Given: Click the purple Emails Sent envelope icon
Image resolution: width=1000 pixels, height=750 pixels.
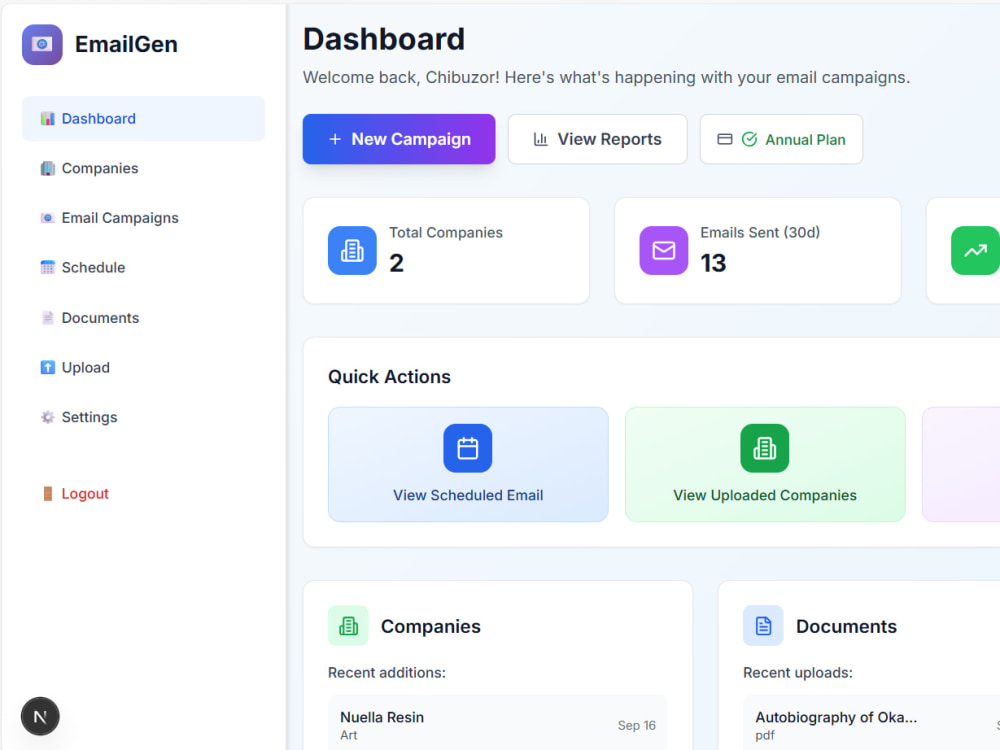Looking at the screenshot, I should (664, 251).
